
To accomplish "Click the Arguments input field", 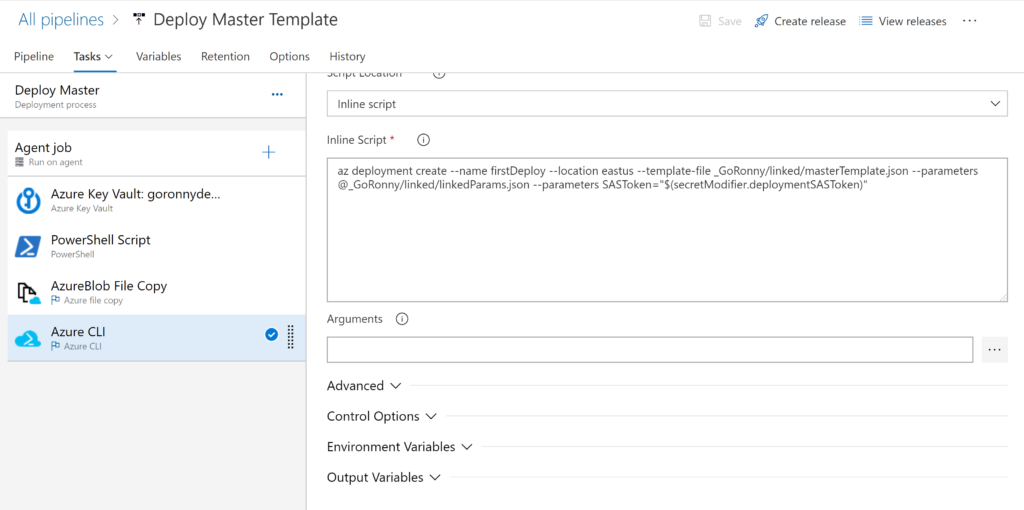I will click(650, 350).
